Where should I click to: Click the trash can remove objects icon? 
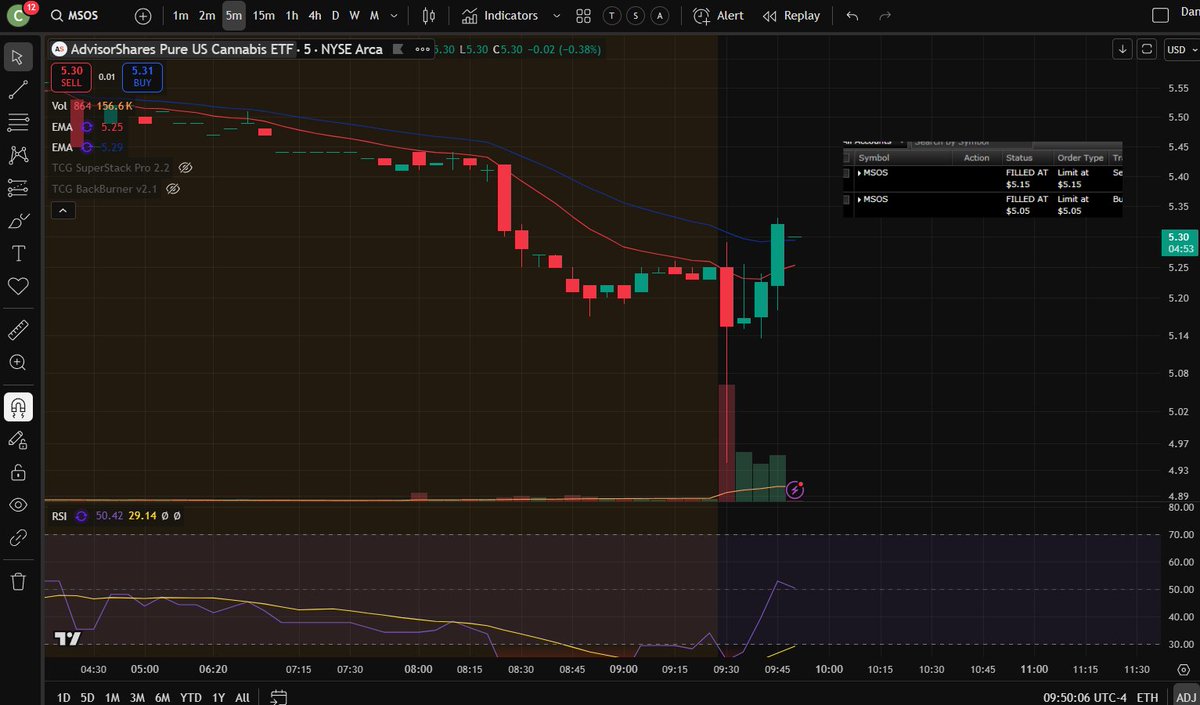coord(17,581)
